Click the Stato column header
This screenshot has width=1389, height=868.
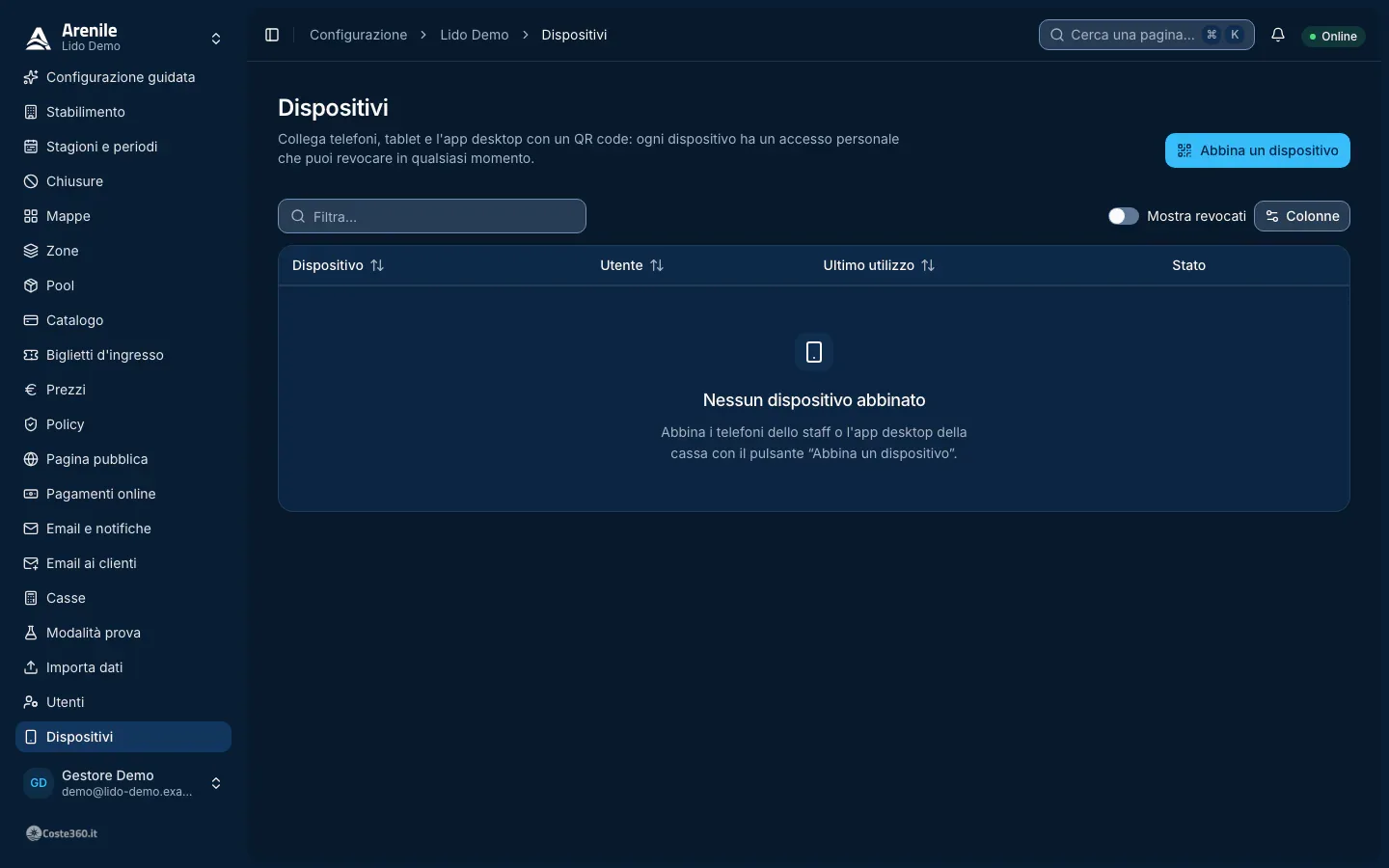tap(1188, 265)
